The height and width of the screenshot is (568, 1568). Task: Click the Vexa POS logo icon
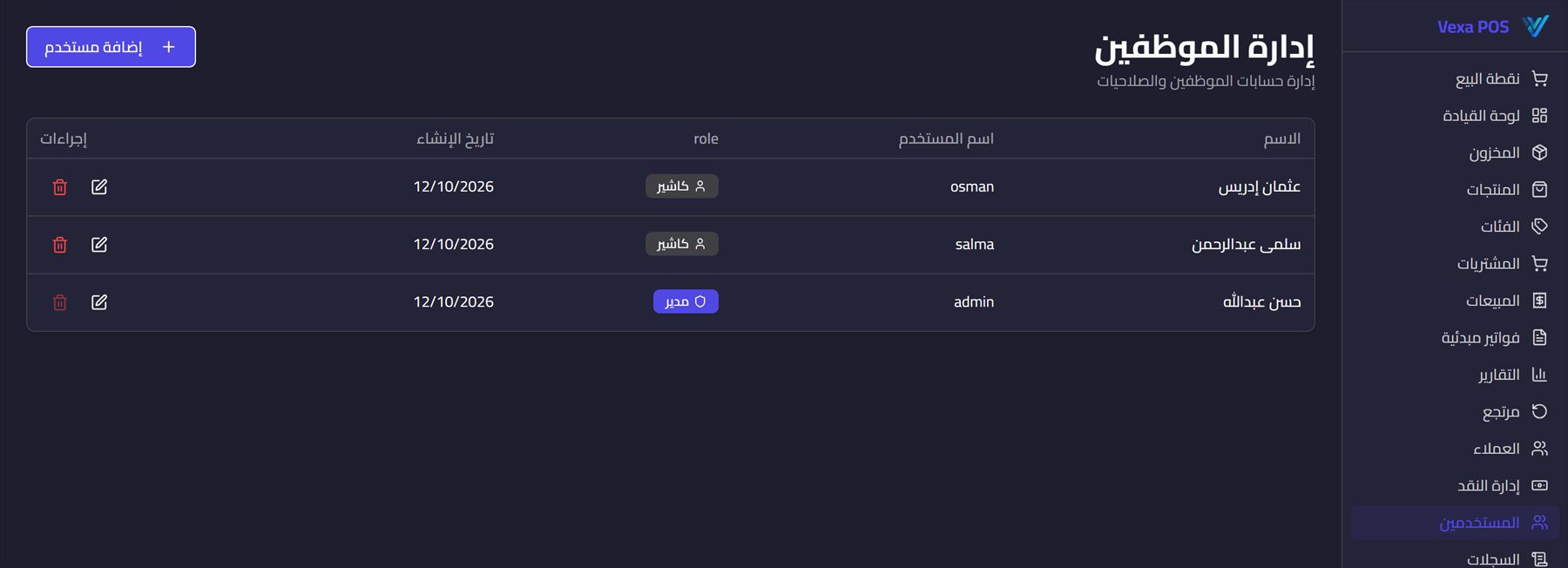point(1536,26)
